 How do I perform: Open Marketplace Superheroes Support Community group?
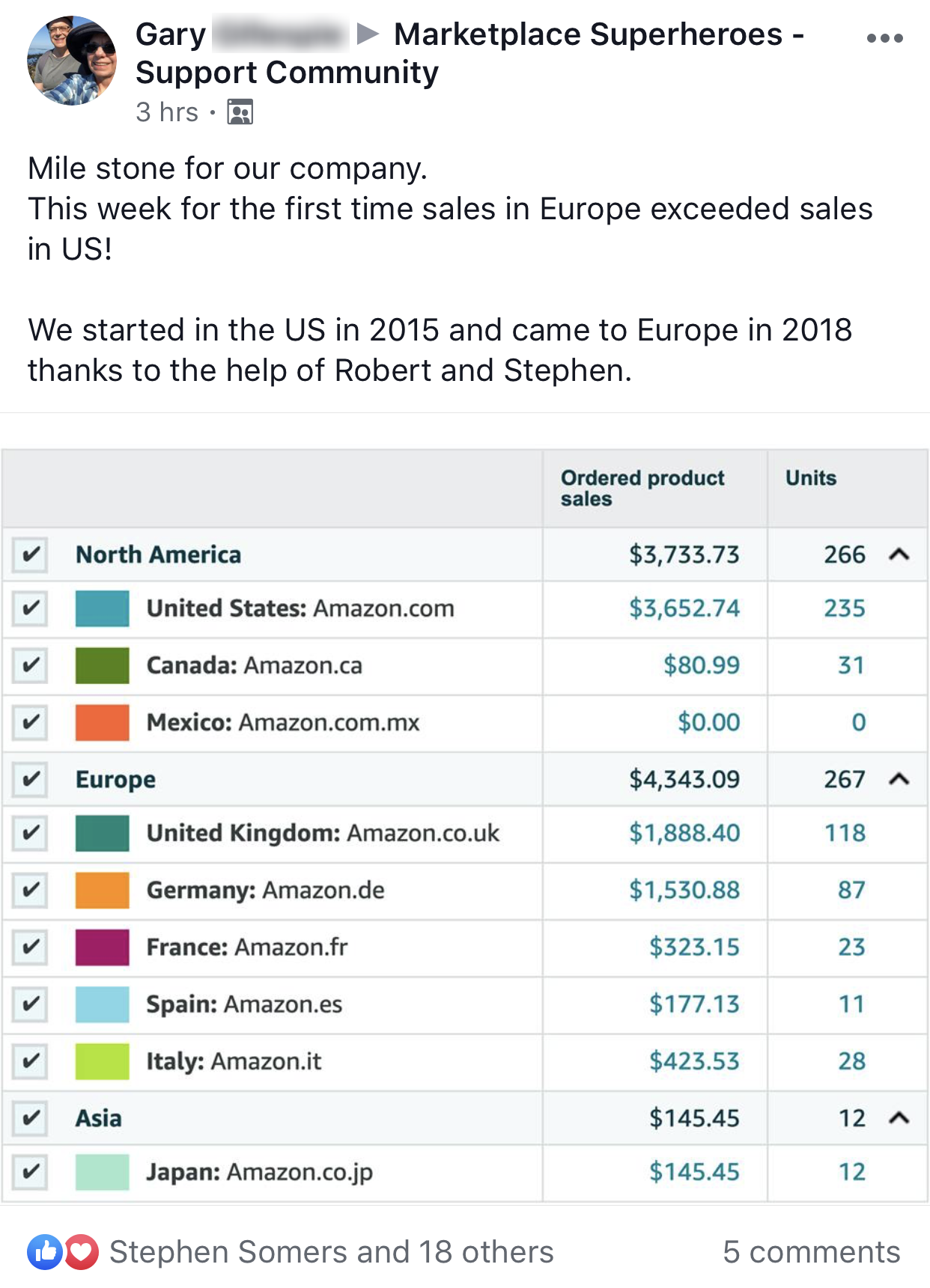(x=598, y=35)
